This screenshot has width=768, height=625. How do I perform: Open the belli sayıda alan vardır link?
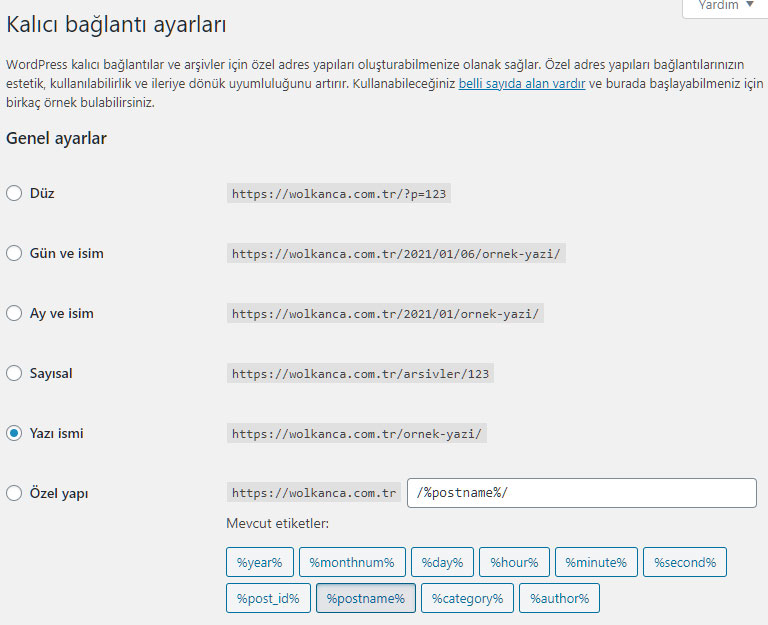522,84
